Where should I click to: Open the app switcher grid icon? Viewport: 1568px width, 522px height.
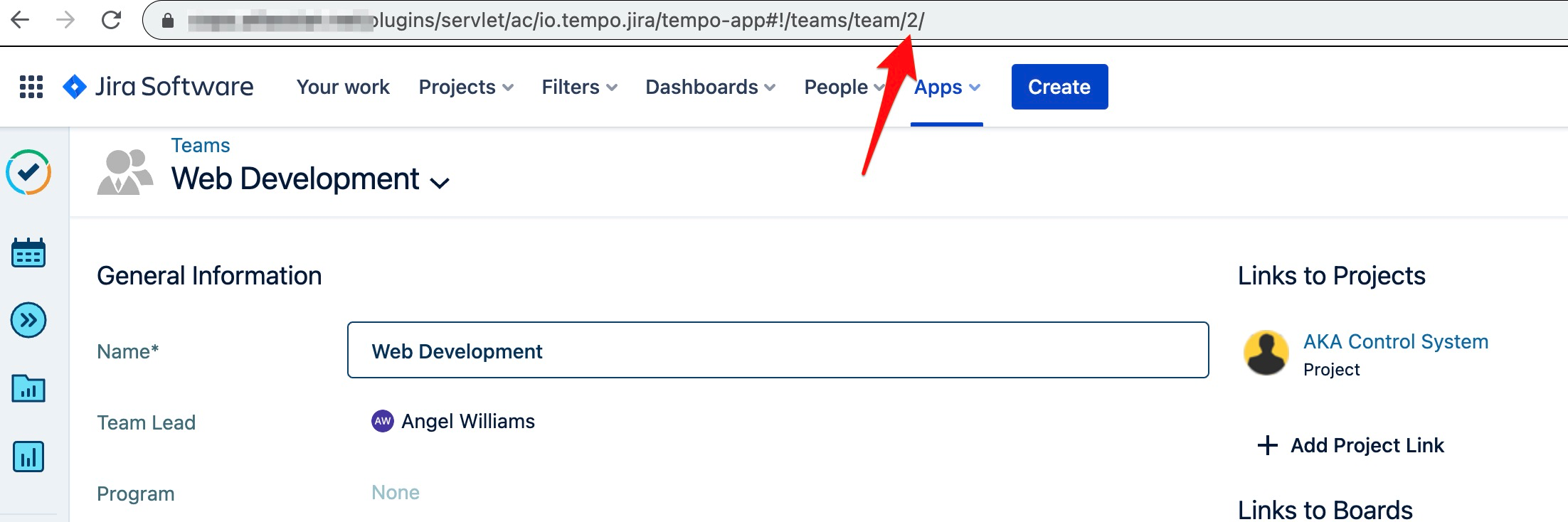point(31,87)
